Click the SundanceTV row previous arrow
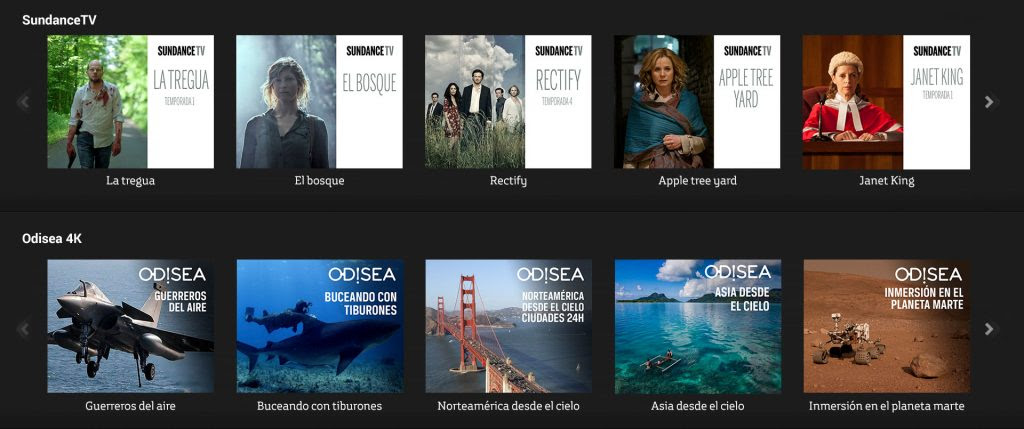Screen dimensions: 1024x429 [23, 102]
